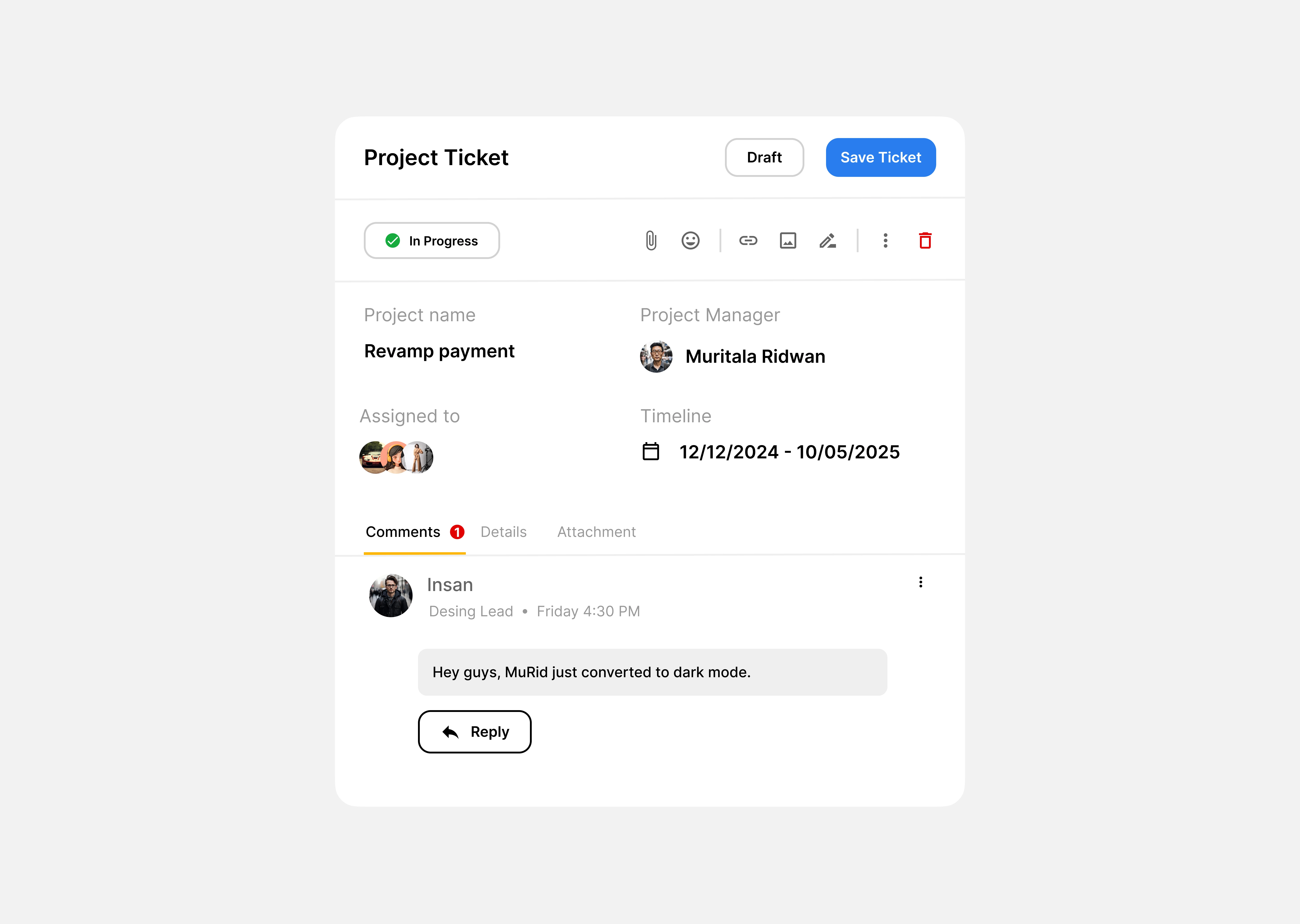Viewport: 1300px width, 924px height.
Task: Open Insan's comment three-dot menu
Action: pyautogui.click(x=920, y=582)
